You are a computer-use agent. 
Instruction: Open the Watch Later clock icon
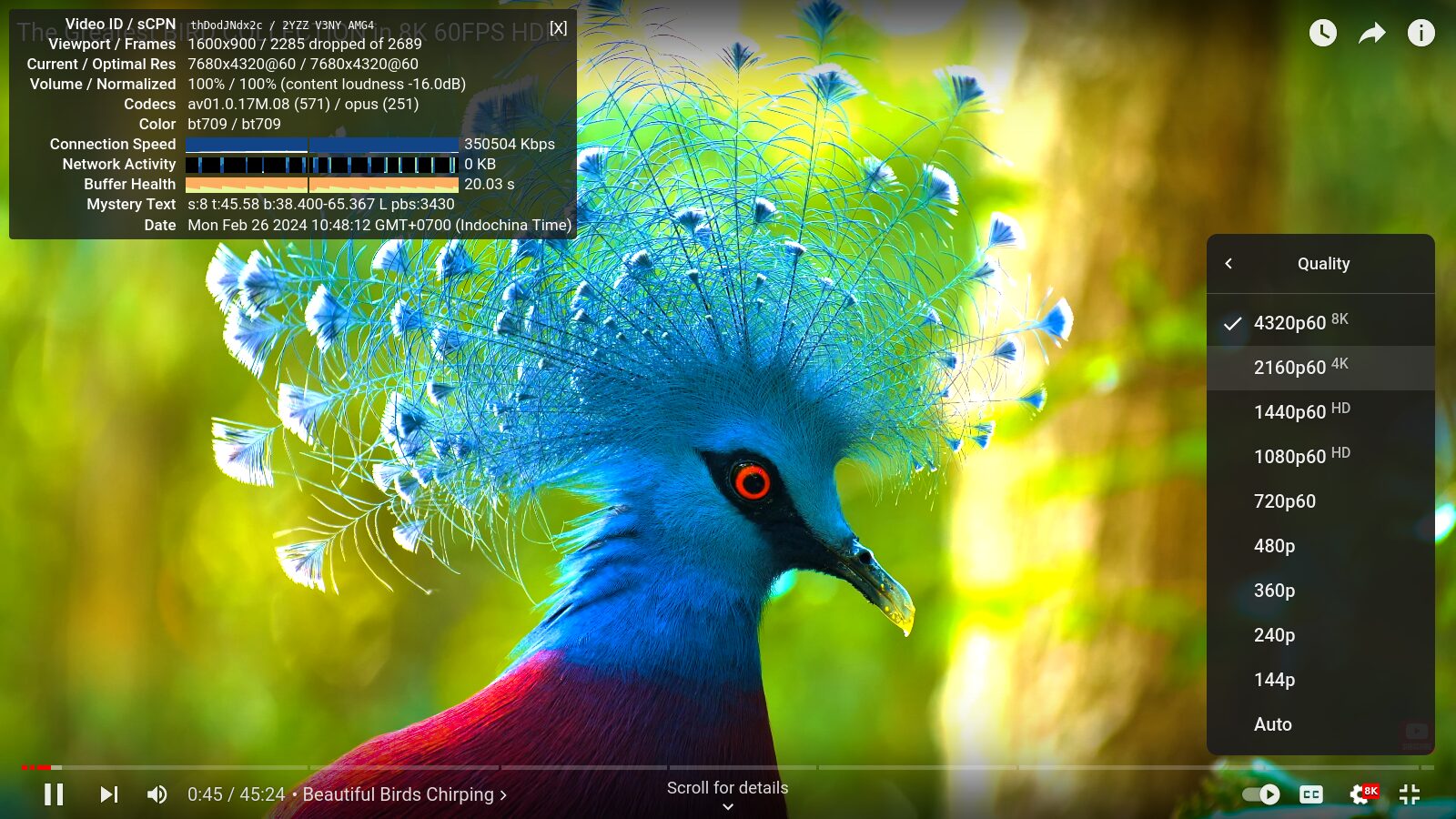1323,34
